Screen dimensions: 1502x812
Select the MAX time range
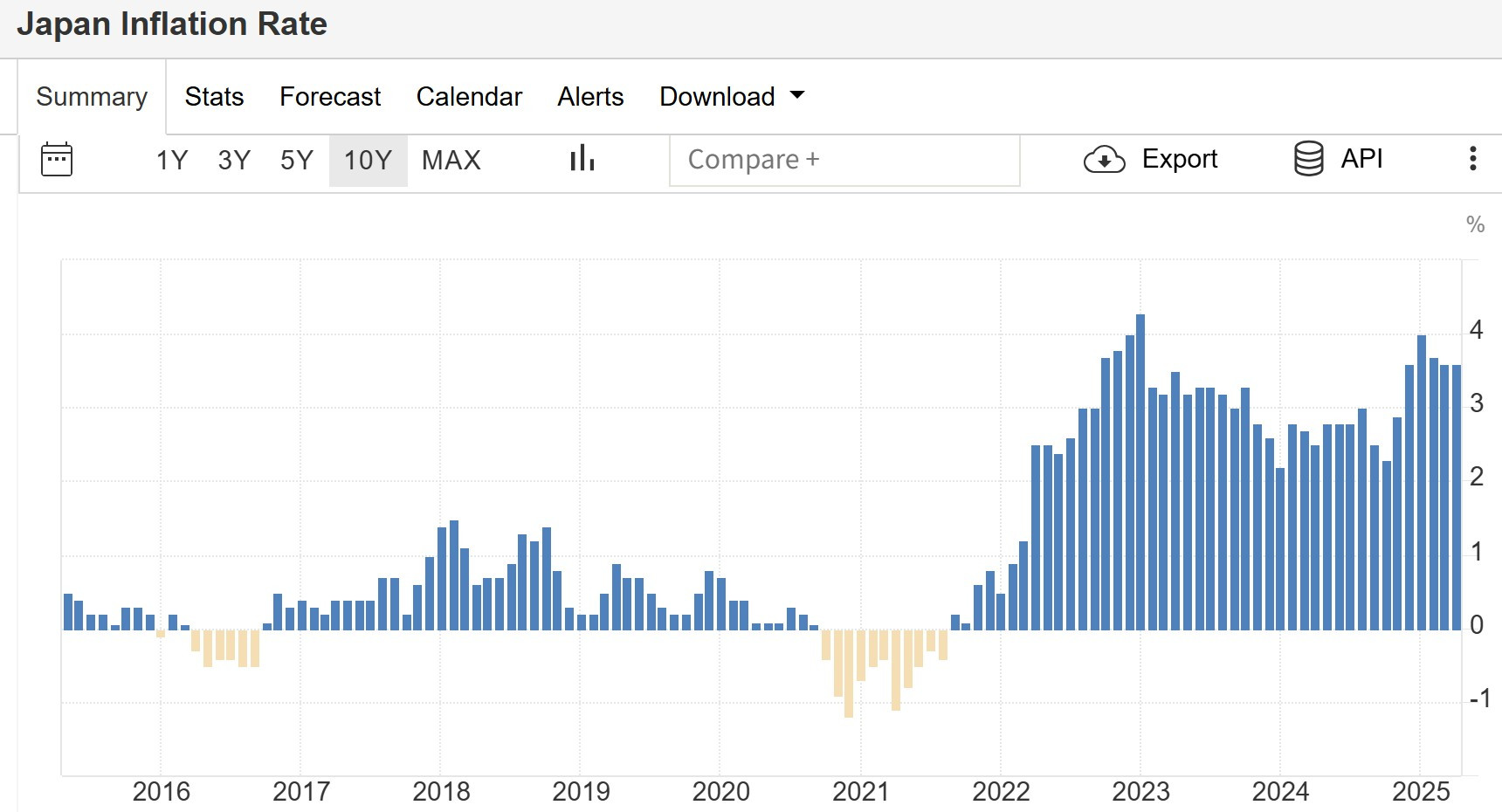[x=451, y=161]
